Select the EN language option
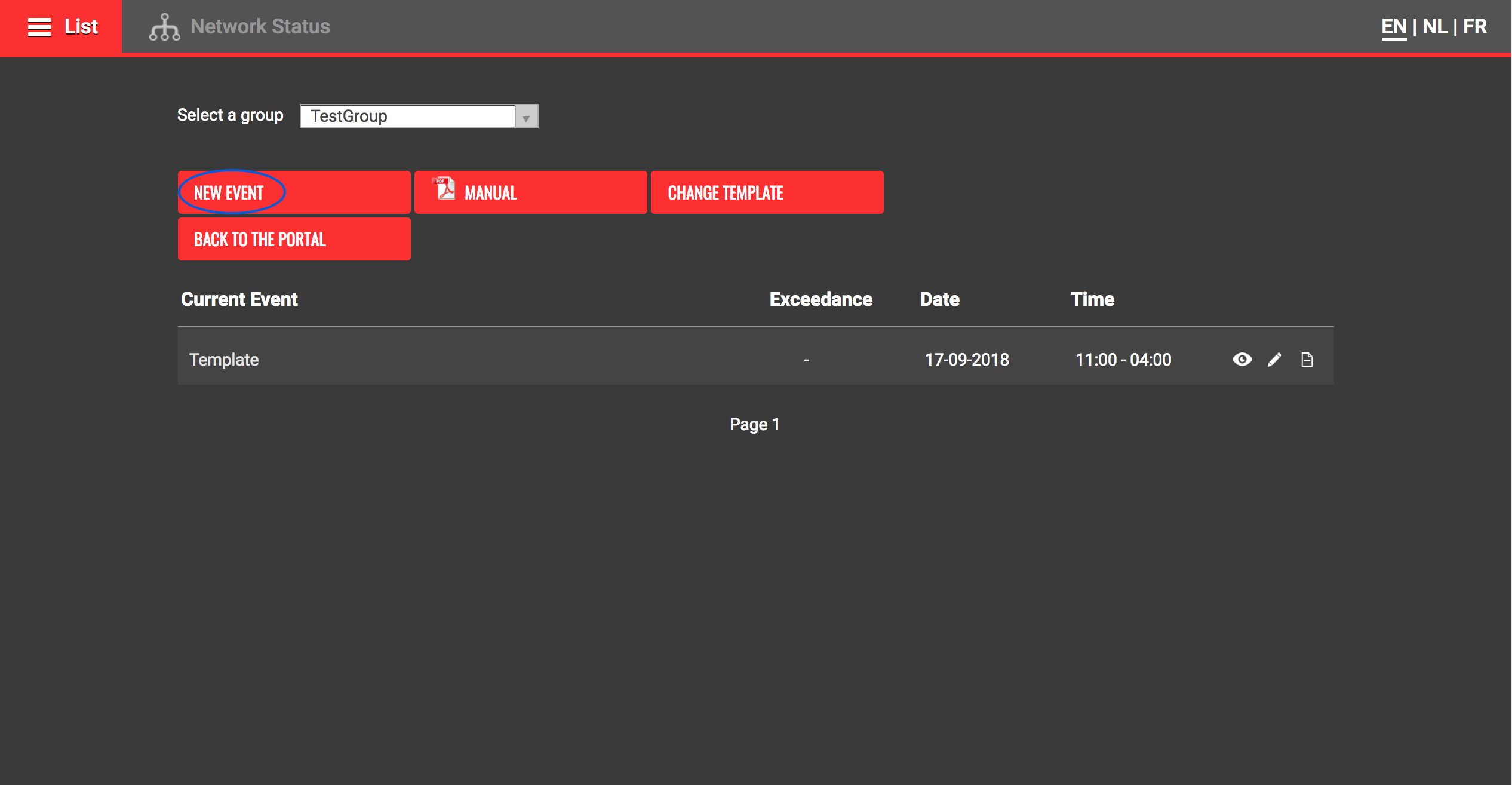The height and width of the screenshot is (785, 1512). 1394,27
